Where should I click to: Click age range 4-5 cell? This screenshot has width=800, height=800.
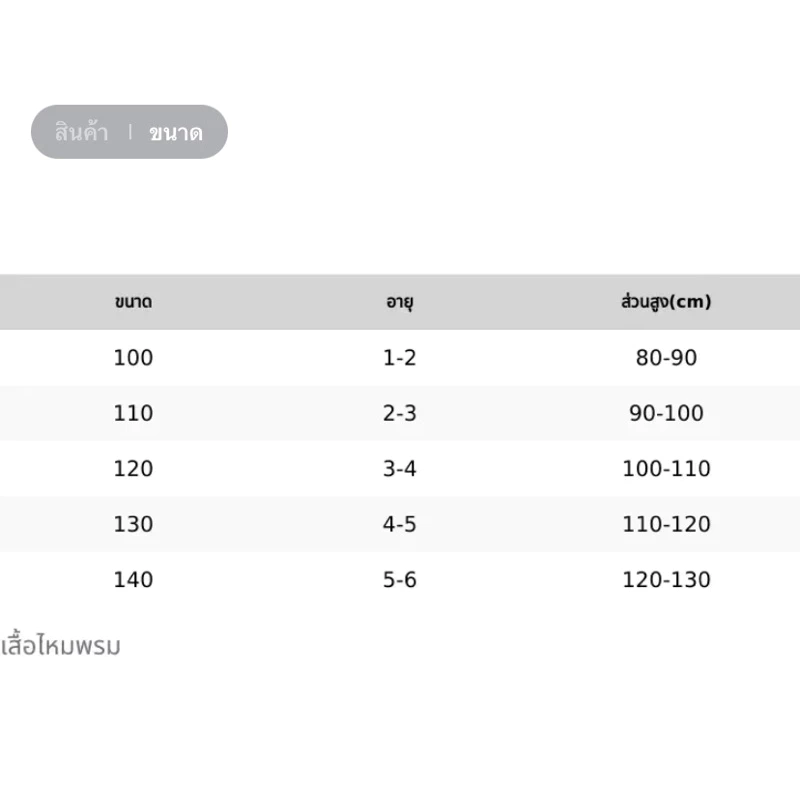tap(399, 524)
